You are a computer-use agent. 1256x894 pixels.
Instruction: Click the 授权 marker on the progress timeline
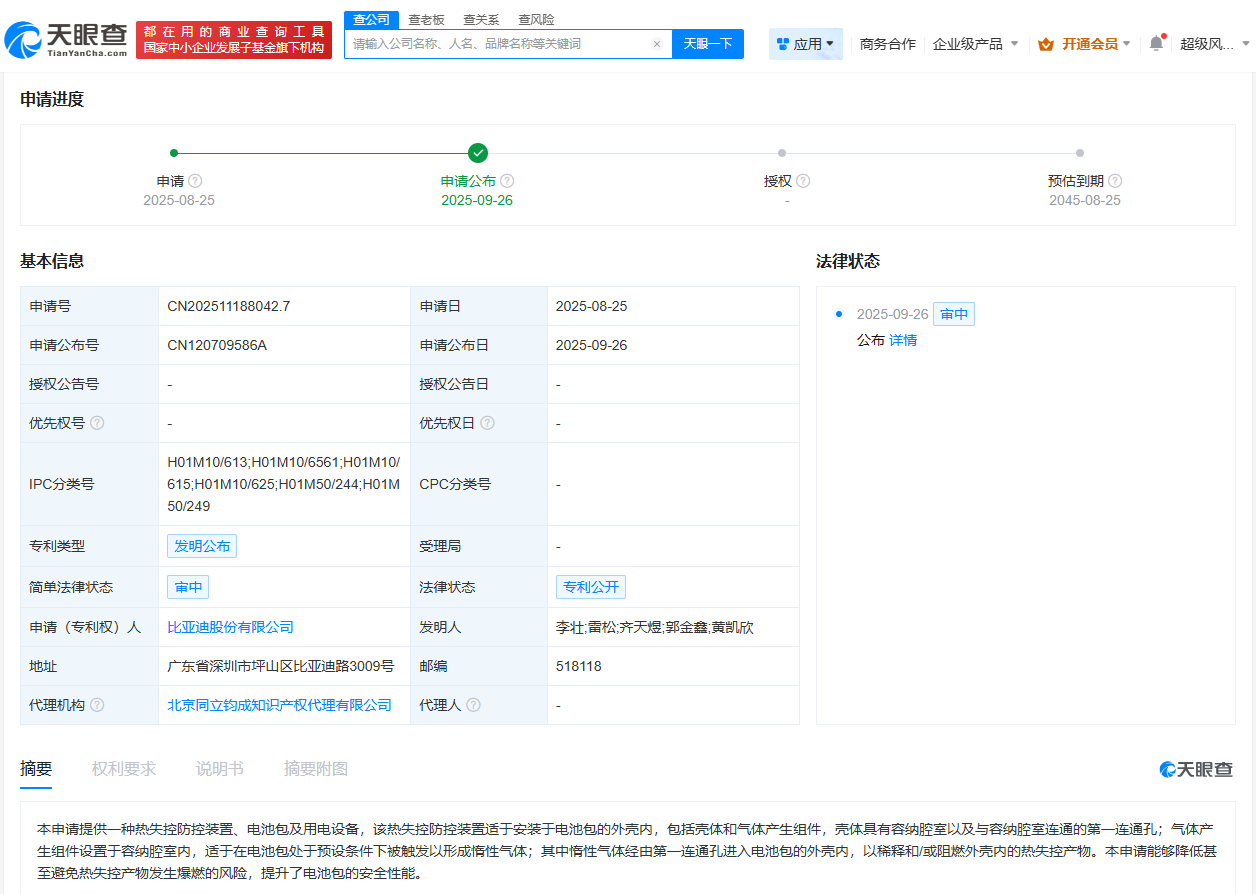click(781, 153)
